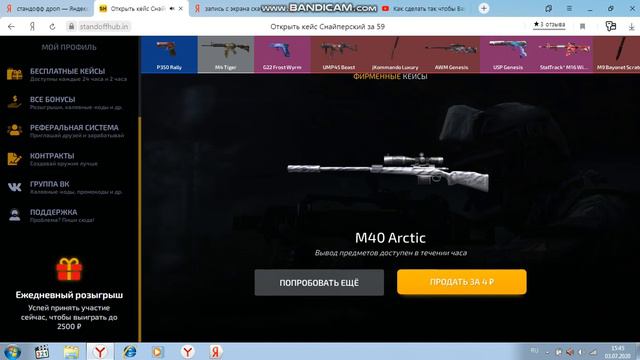Click the RU language indicator in tray
This screenshot has height=360, width=640.
click(534, 351)
